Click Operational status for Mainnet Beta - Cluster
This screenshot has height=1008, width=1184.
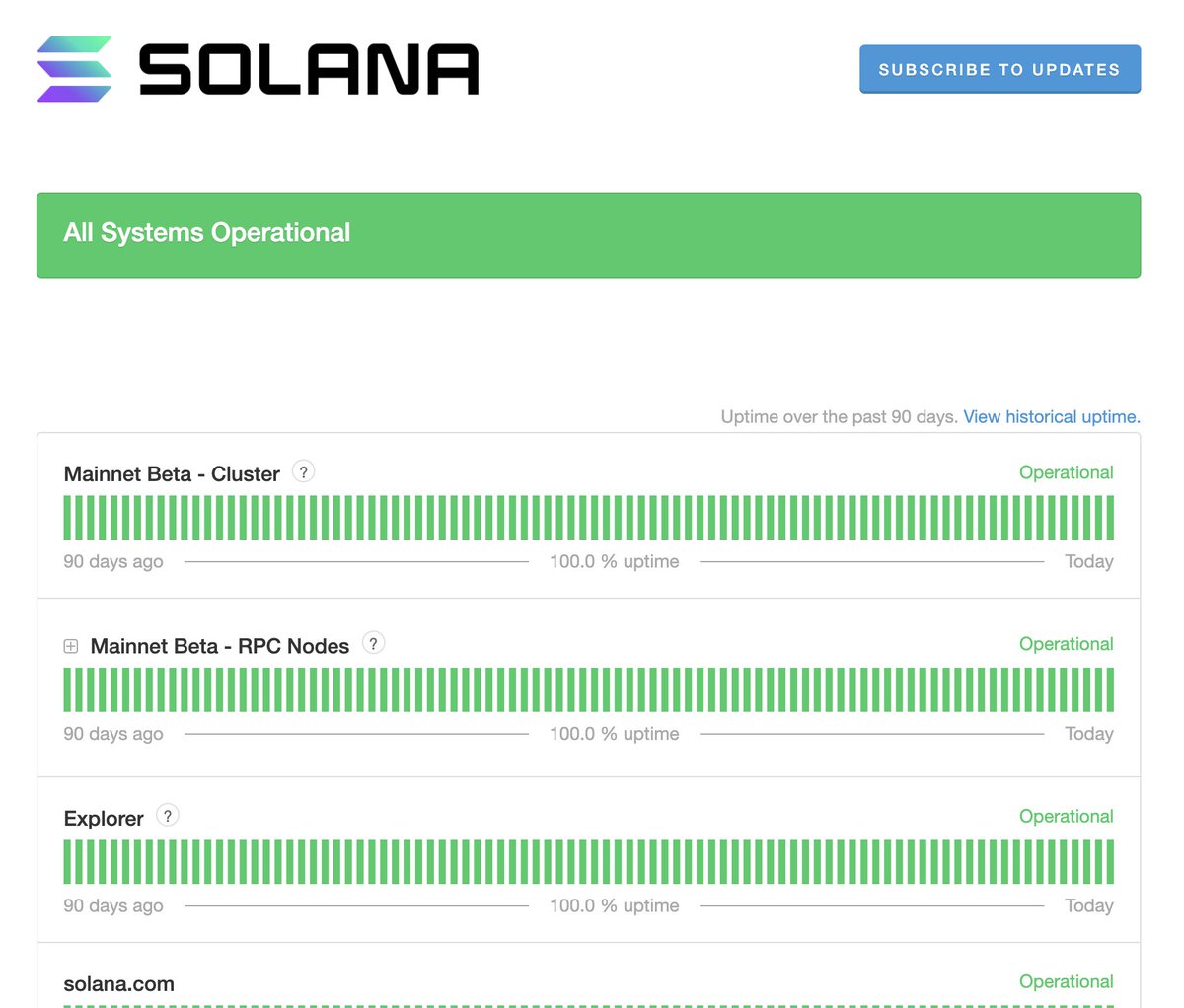click(1067, 472)
